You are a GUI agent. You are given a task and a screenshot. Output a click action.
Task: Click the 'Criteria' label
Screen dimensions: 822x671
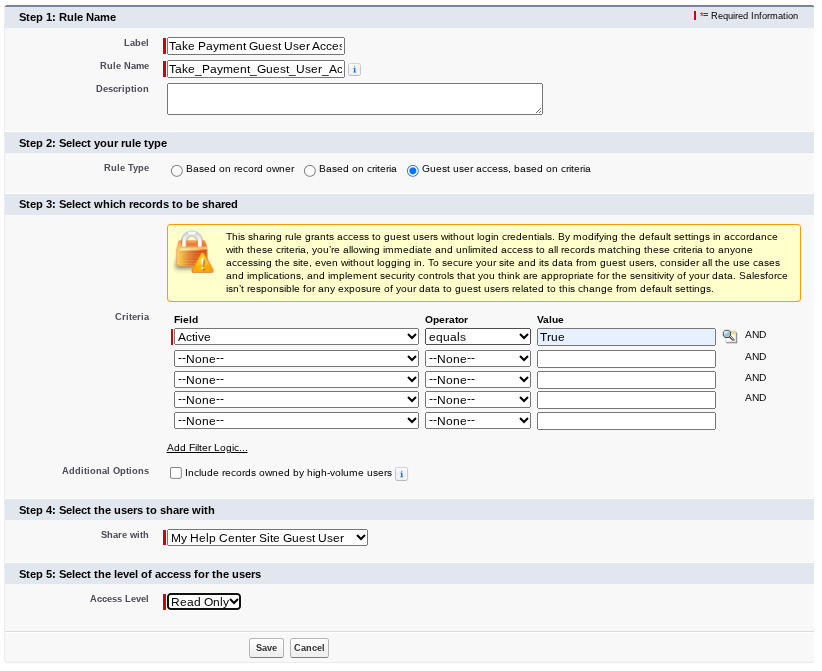[x=132, y=317]
